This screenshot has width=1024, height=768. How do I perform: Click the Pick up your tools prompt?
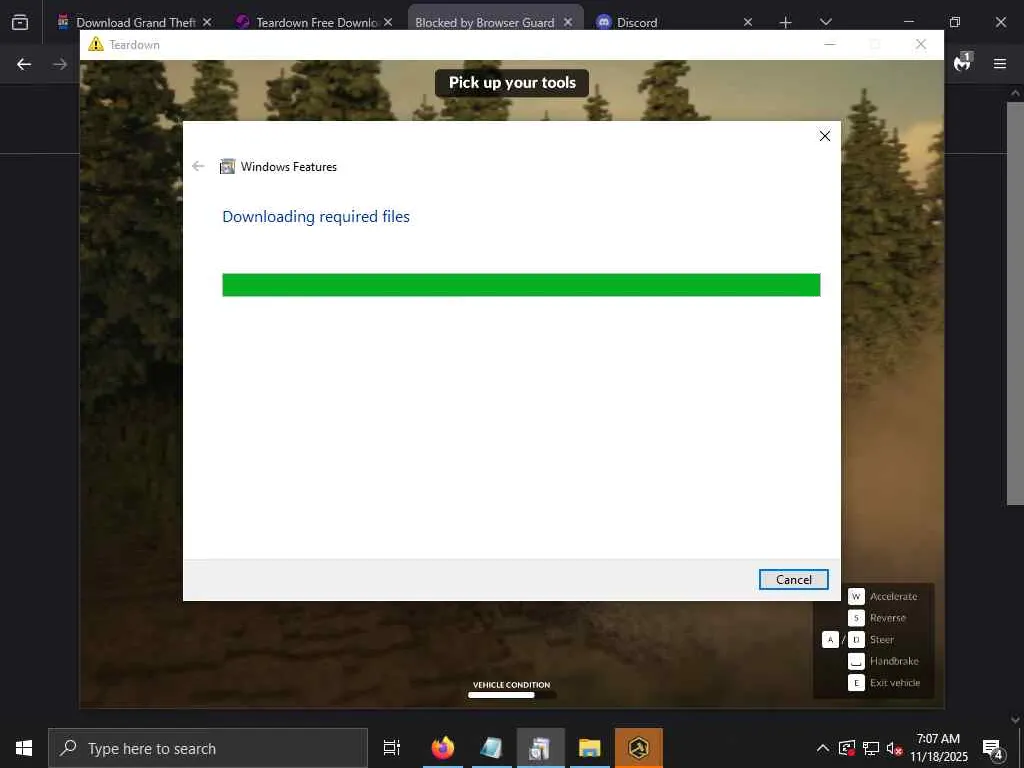pos(512,83)
